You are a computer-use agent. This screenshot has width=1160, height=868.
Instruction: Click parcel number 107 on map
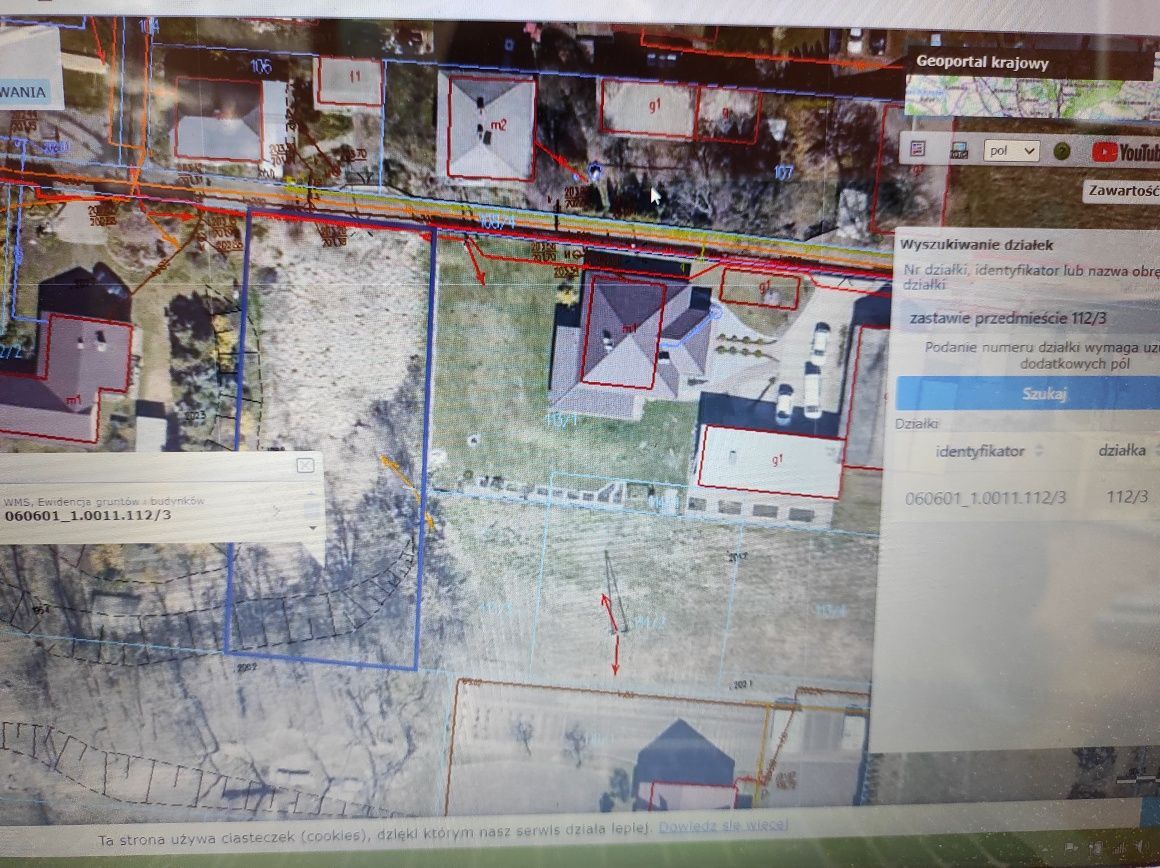(783, 173)
